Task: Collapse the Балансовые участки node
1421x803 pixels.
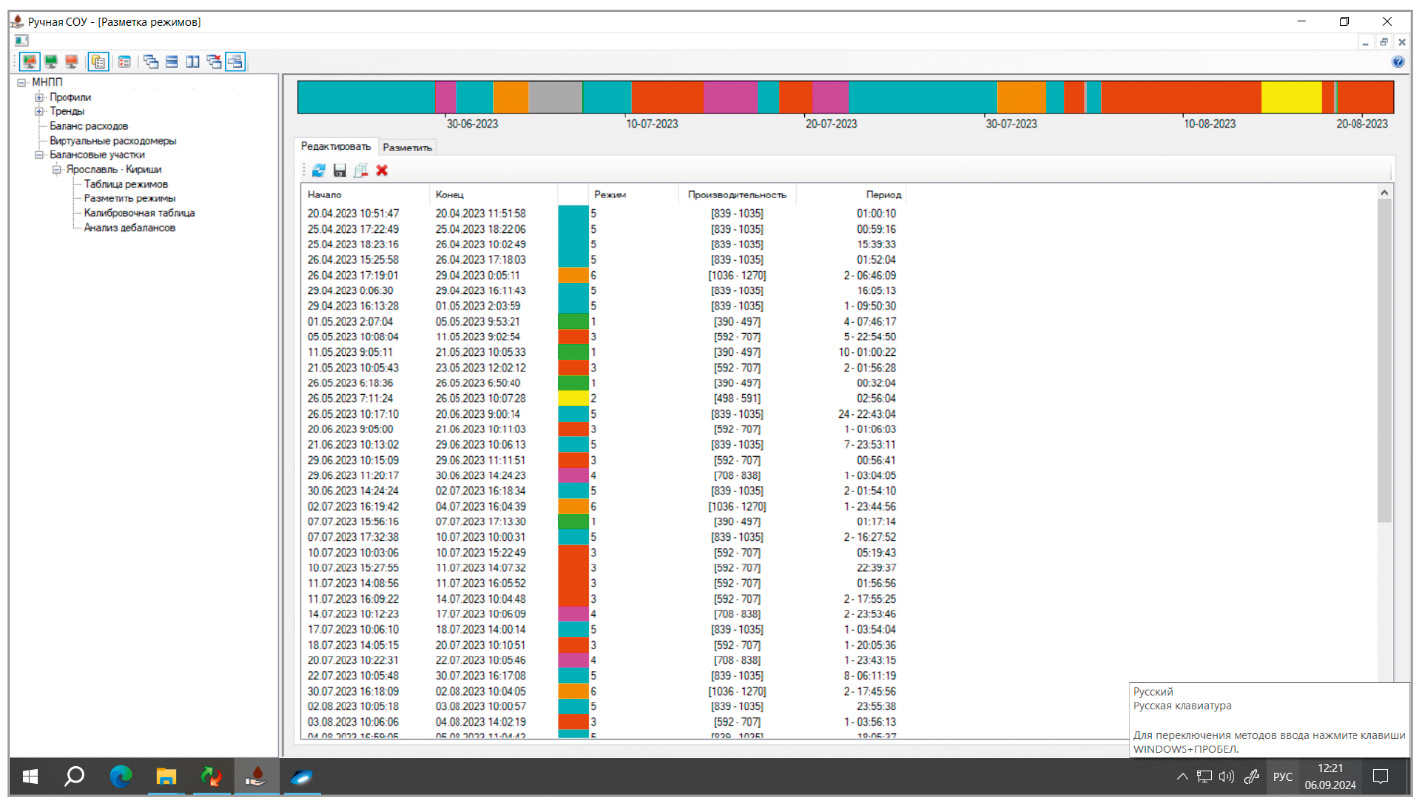Action: [x=39, y=155]
